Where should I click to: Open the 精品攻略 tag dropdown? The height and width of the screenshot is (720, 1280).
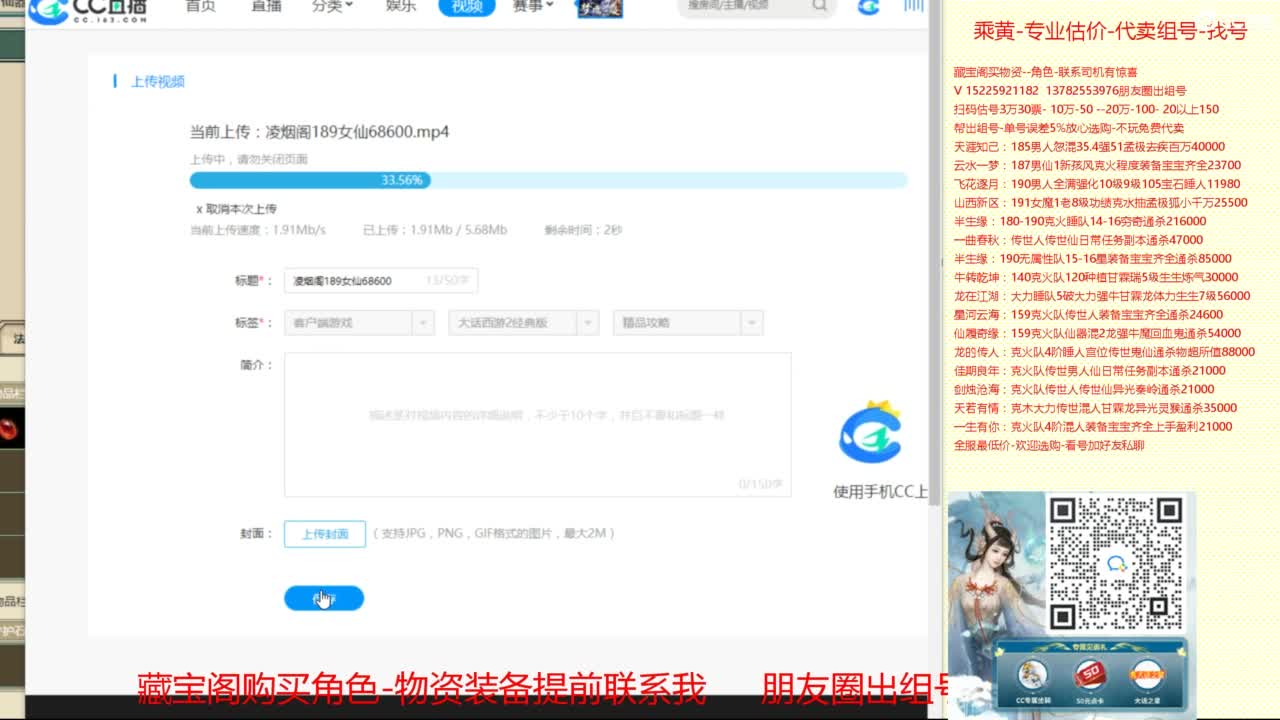(x=688, y=323)
